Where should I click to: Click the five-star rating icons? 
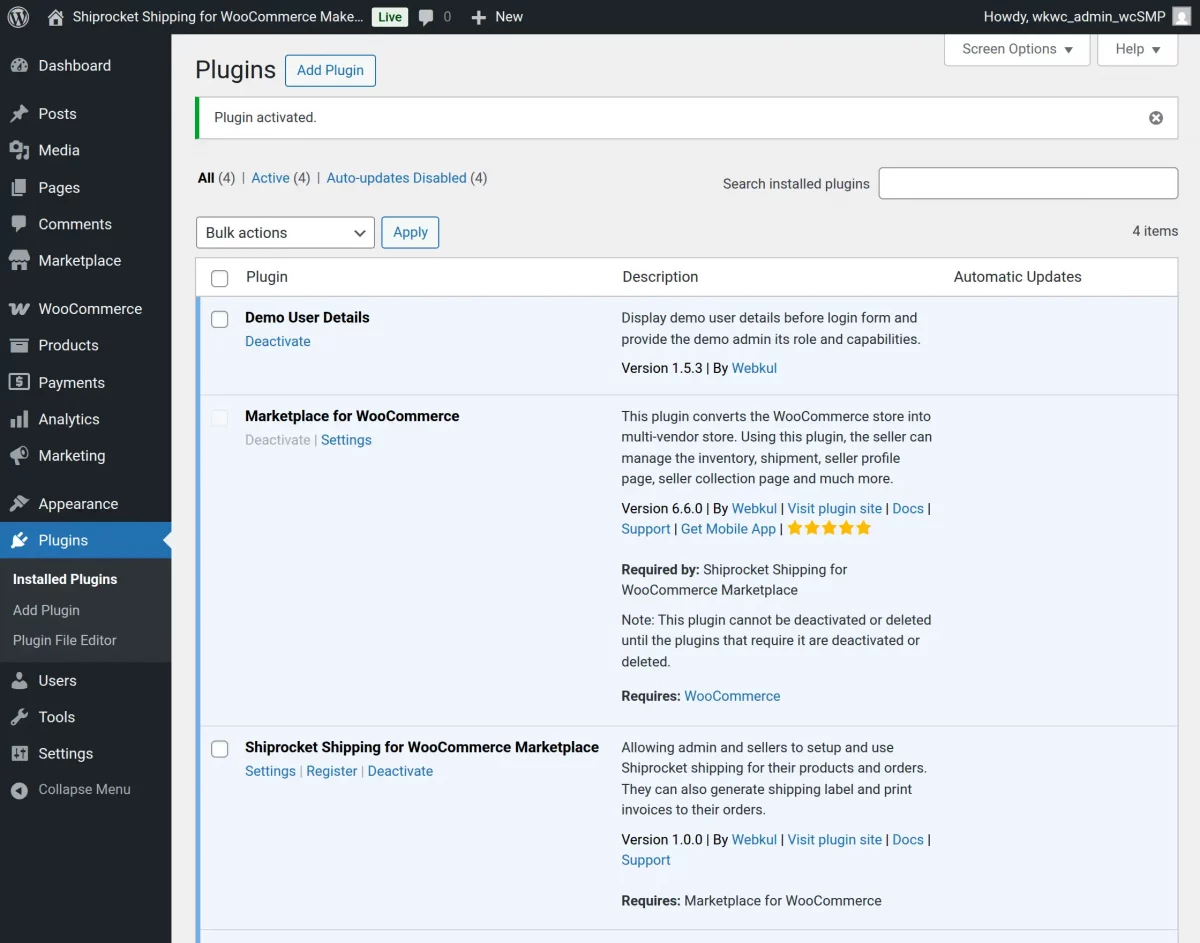click(x=829, y=528)
